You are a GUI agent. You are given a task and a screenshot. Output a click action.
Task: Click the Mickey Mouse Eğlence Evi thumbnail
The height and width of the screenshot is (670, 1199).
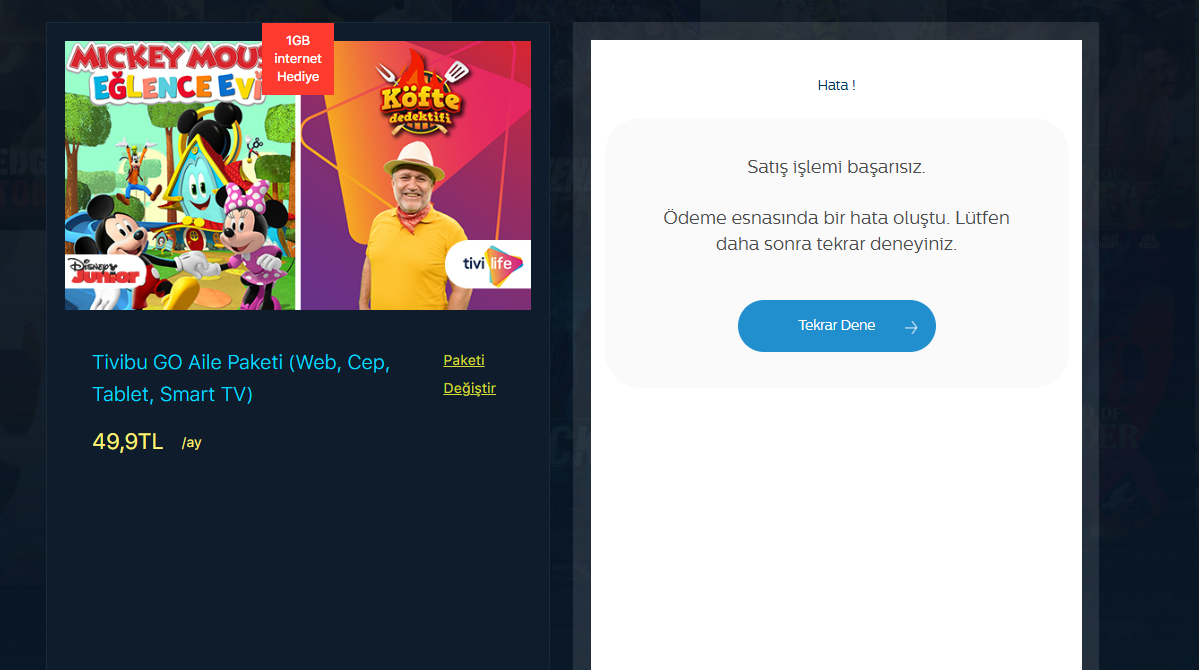(180, 175)
